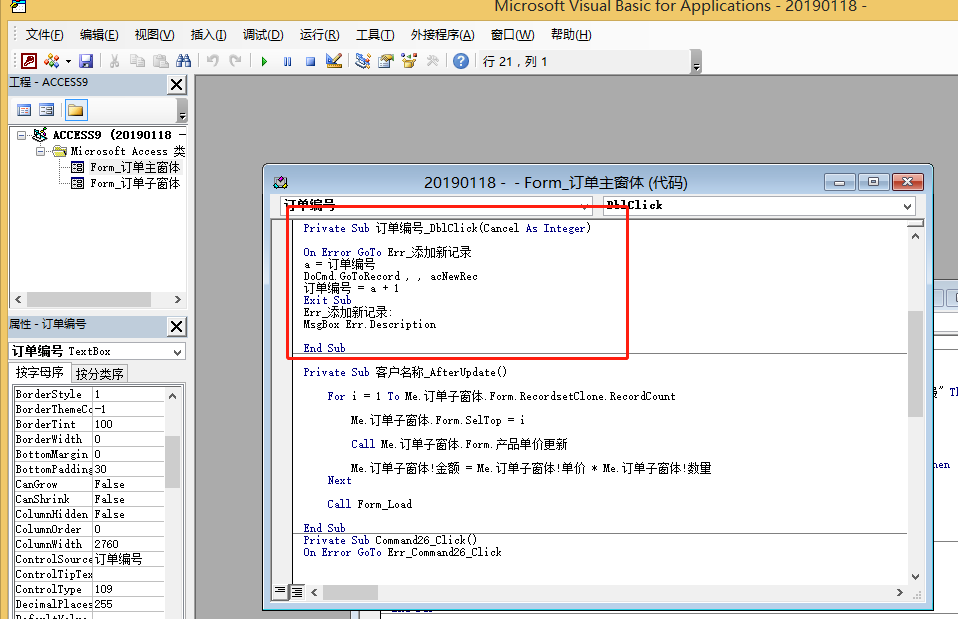Image resolution: width=958 pixels, height=619 pixels.
Task: Select the ColumnWidth value 2760
Action: 129,544
